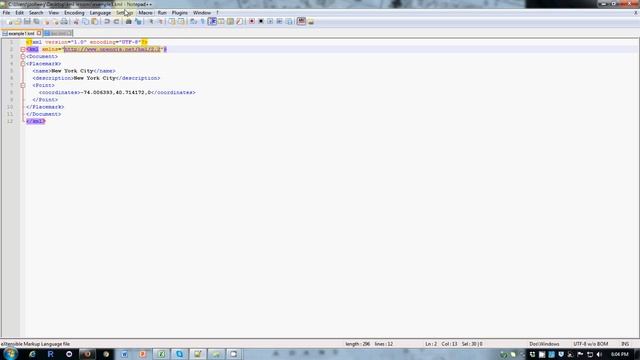640x360 pixels.
Task: Toggle INS overtype mode in status bar
Action: 625,344
